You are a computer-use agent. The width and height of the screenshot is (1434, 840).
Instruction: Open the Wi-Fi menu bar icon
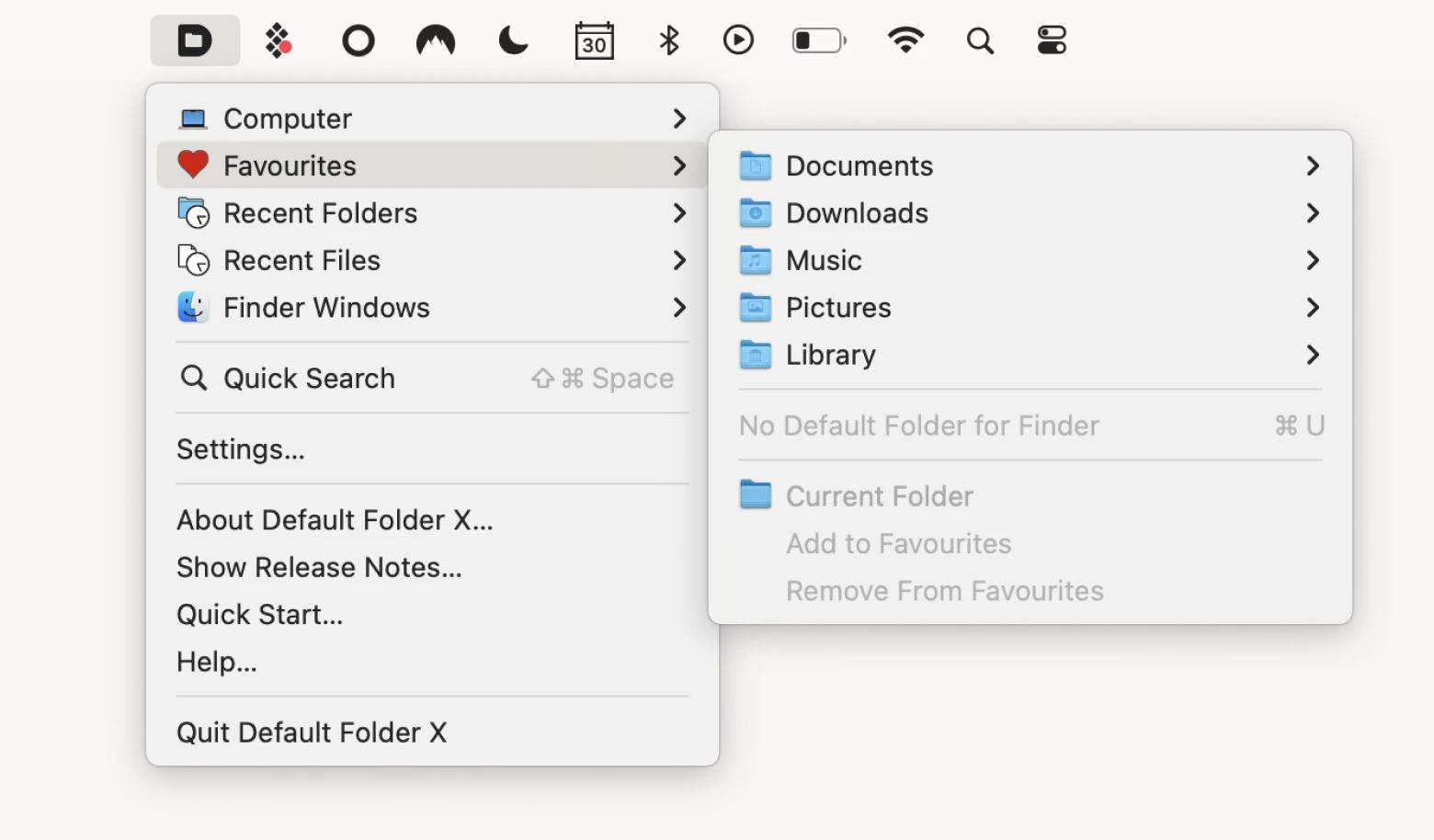pyautogui.click(x=905, y=40)
